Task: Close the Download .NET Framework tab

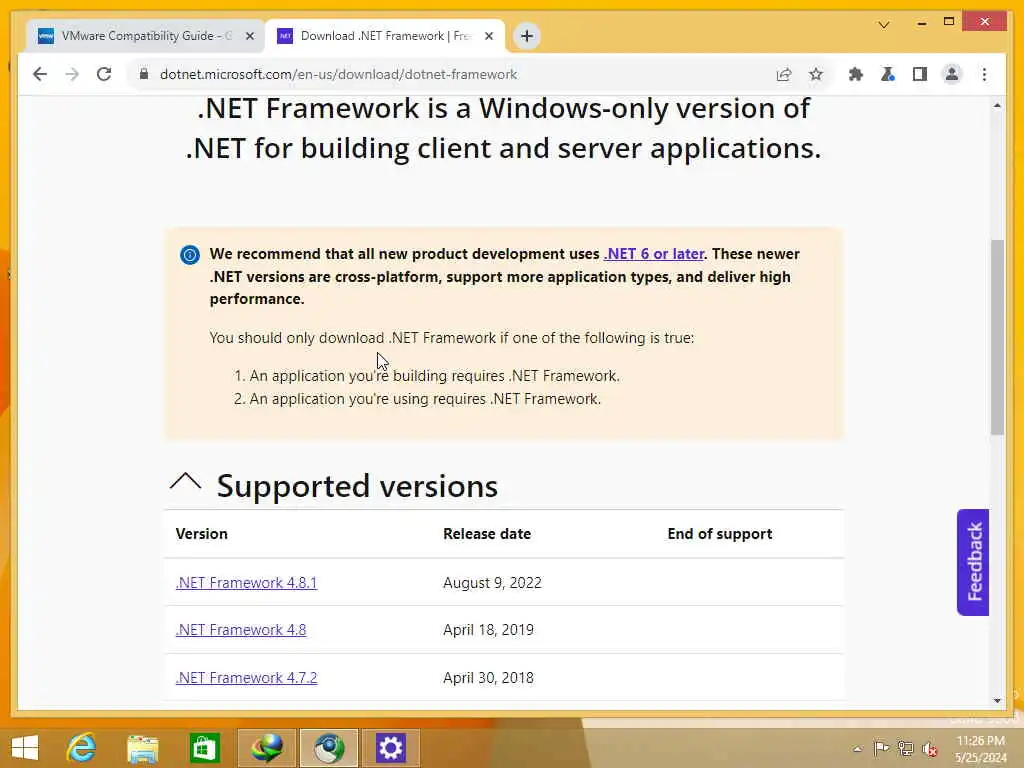Action: (488, 37)
